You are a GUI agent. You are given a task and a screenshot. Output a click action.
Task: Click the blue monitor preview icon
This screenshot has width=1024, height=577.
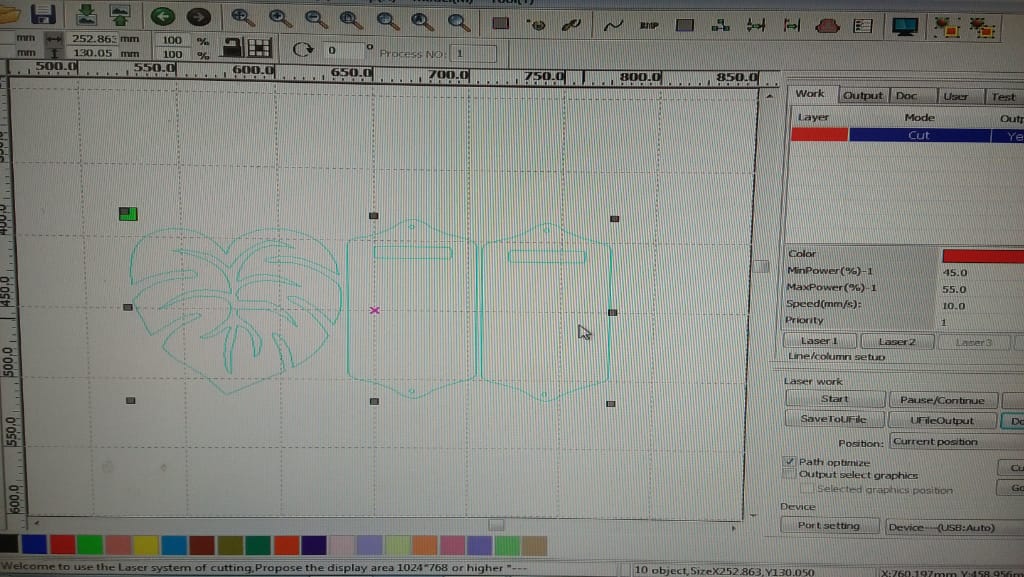tap(905, 27)
